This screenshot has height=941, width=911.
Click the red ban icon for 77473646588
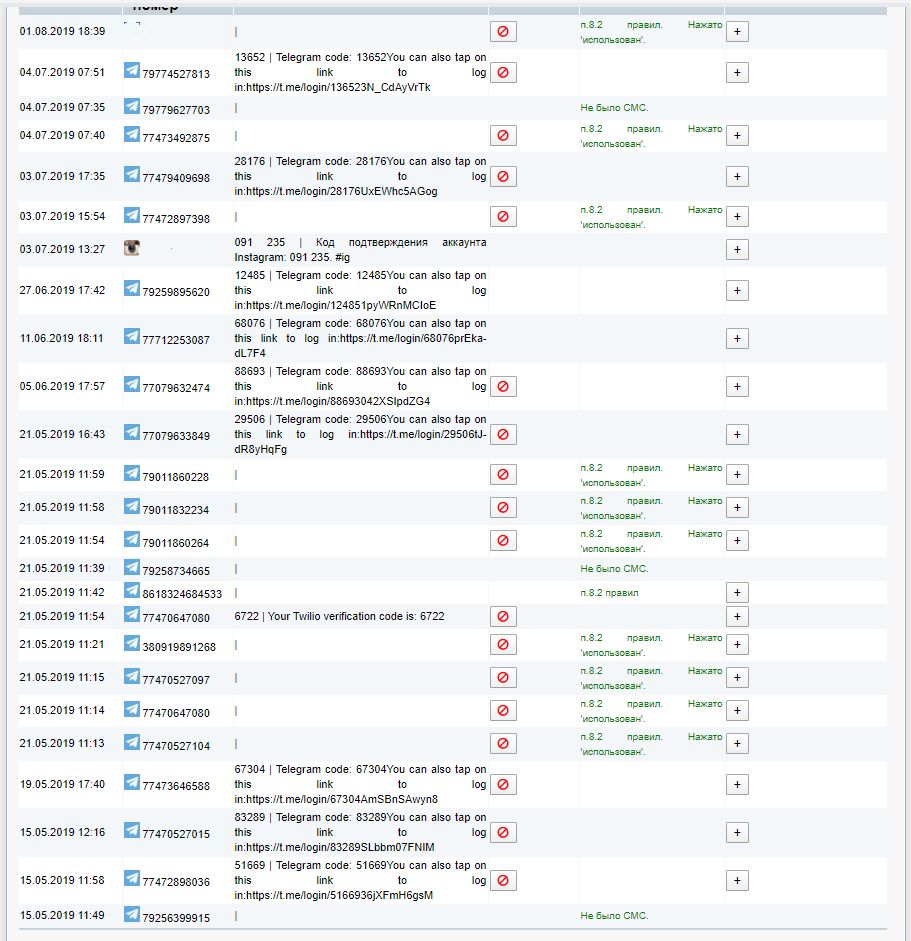[x=503, y=784]
